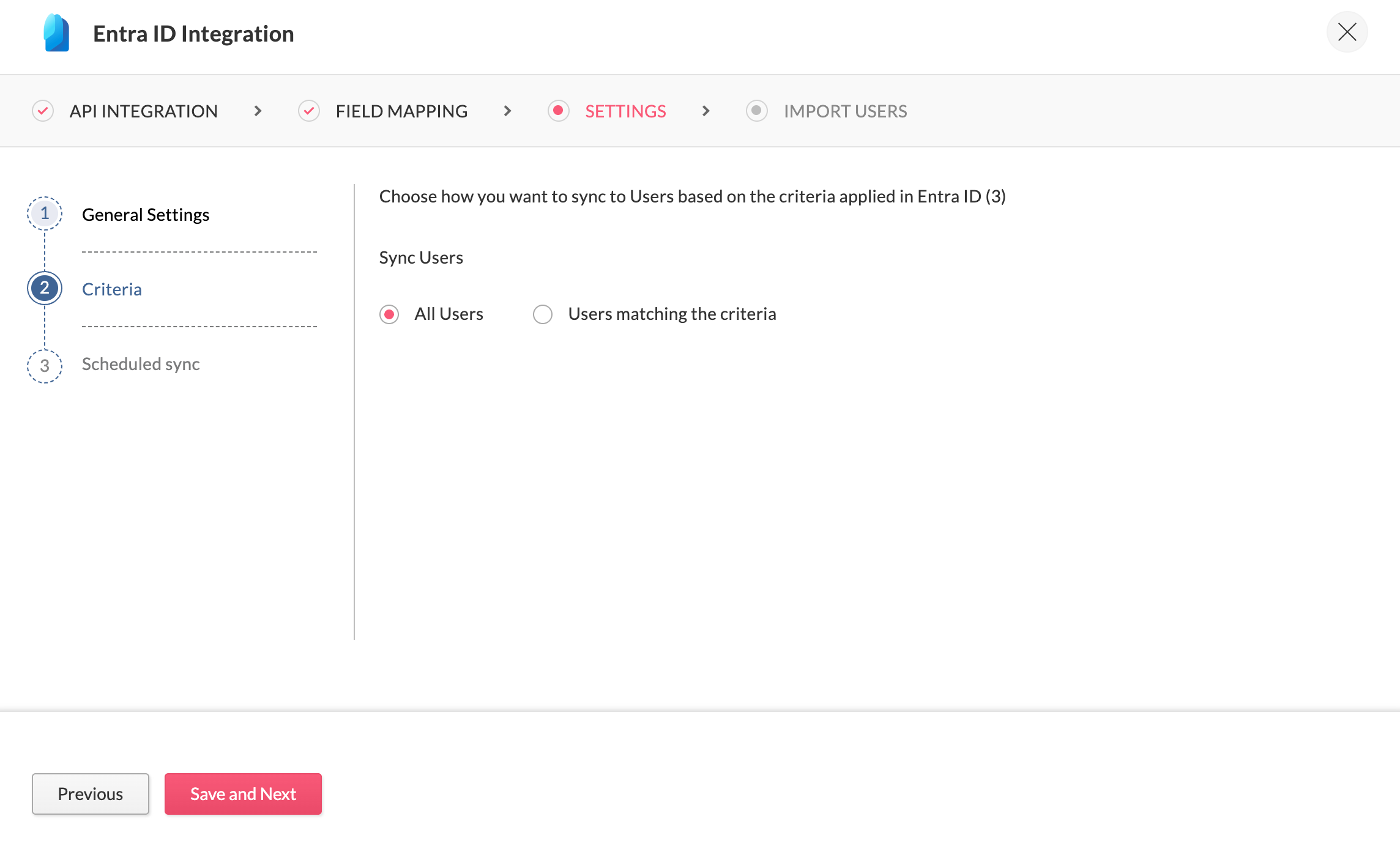This screenshot has height=849, width=1400.
Task: Click chevron after Settings step
Action: click(706, 111)
